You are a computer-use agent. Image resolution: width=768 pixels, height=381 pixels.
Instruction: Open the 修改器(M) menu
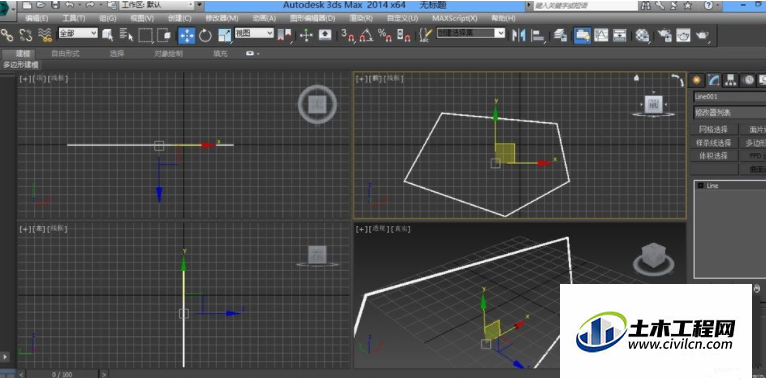point(222,18)
